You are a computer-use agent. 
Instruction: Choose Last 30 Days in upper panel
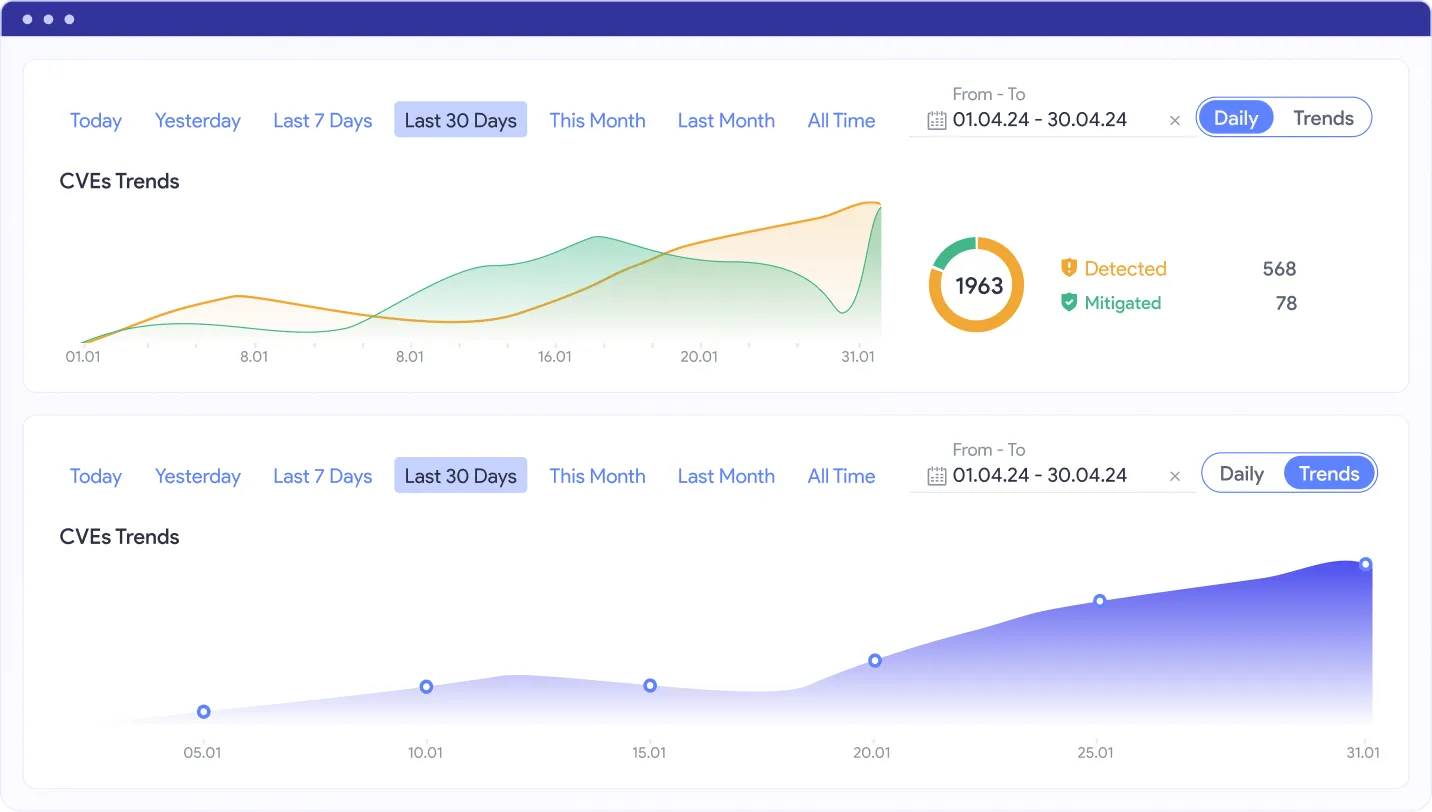pyautogui.click(x=461, y=120)
